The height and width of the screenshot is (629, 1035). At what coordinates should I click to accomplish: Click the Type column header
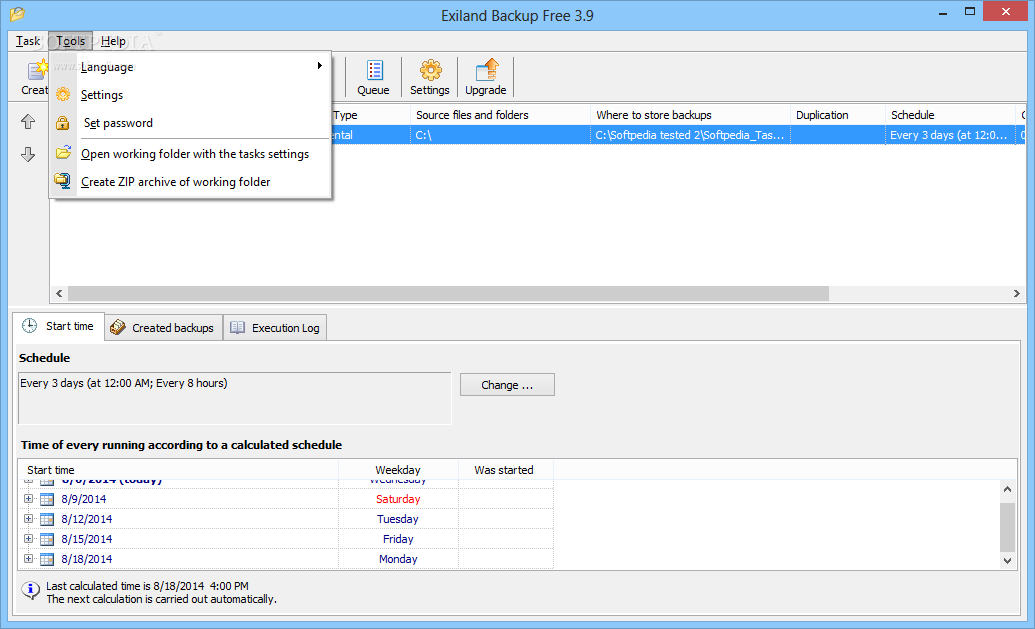tap(370, 115)
